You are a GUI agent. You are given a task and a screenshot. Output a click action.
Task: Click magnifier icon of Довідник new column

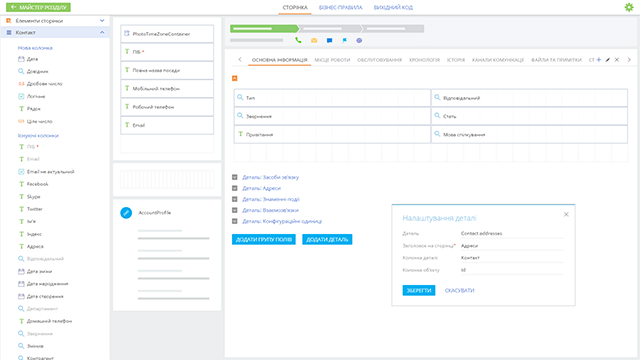(x=21, y=71)
